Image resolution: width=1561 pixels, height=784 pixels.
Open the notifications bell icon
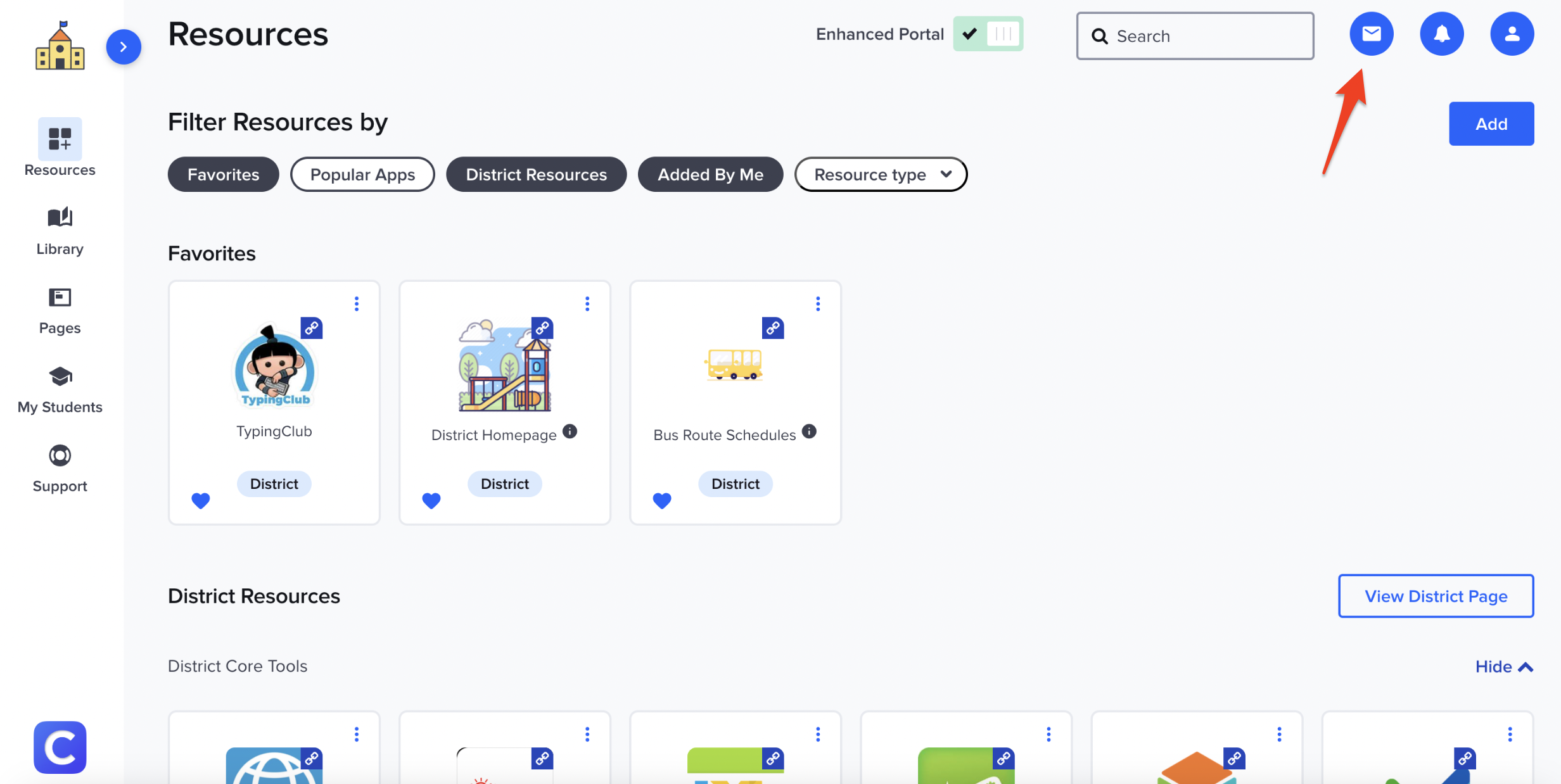click(1441, 34)
